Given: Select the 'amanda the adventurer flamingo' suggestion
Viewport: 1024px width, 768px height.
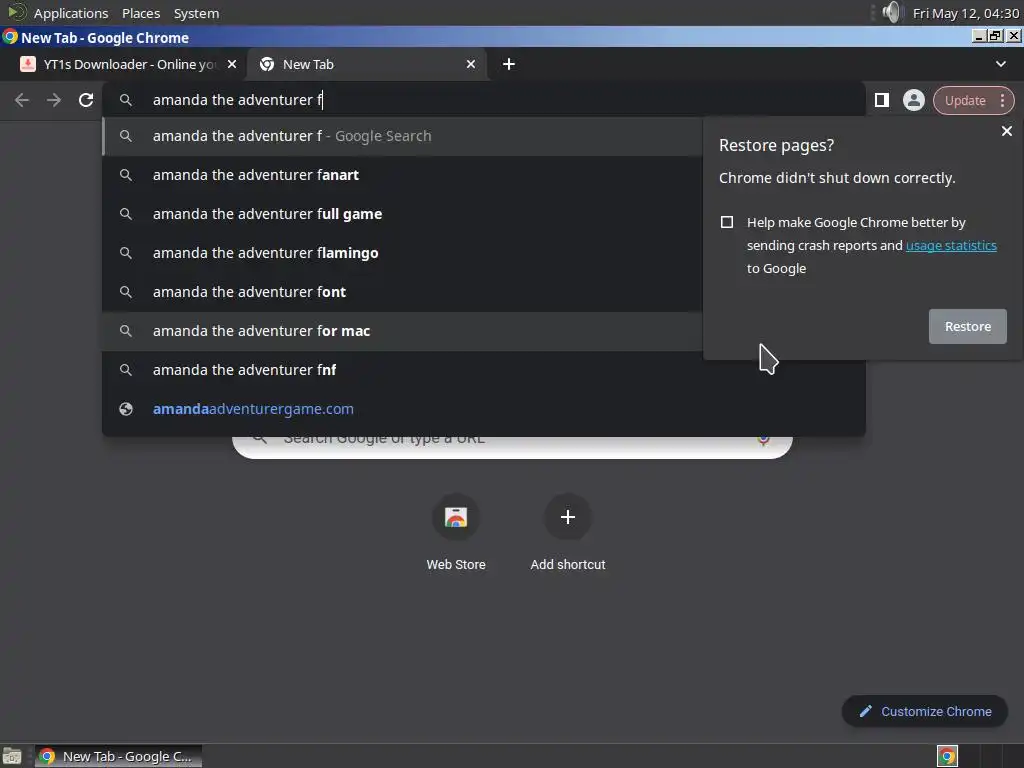Looking at the screenshot, I should pyautogui.click(x=402, y=253).
